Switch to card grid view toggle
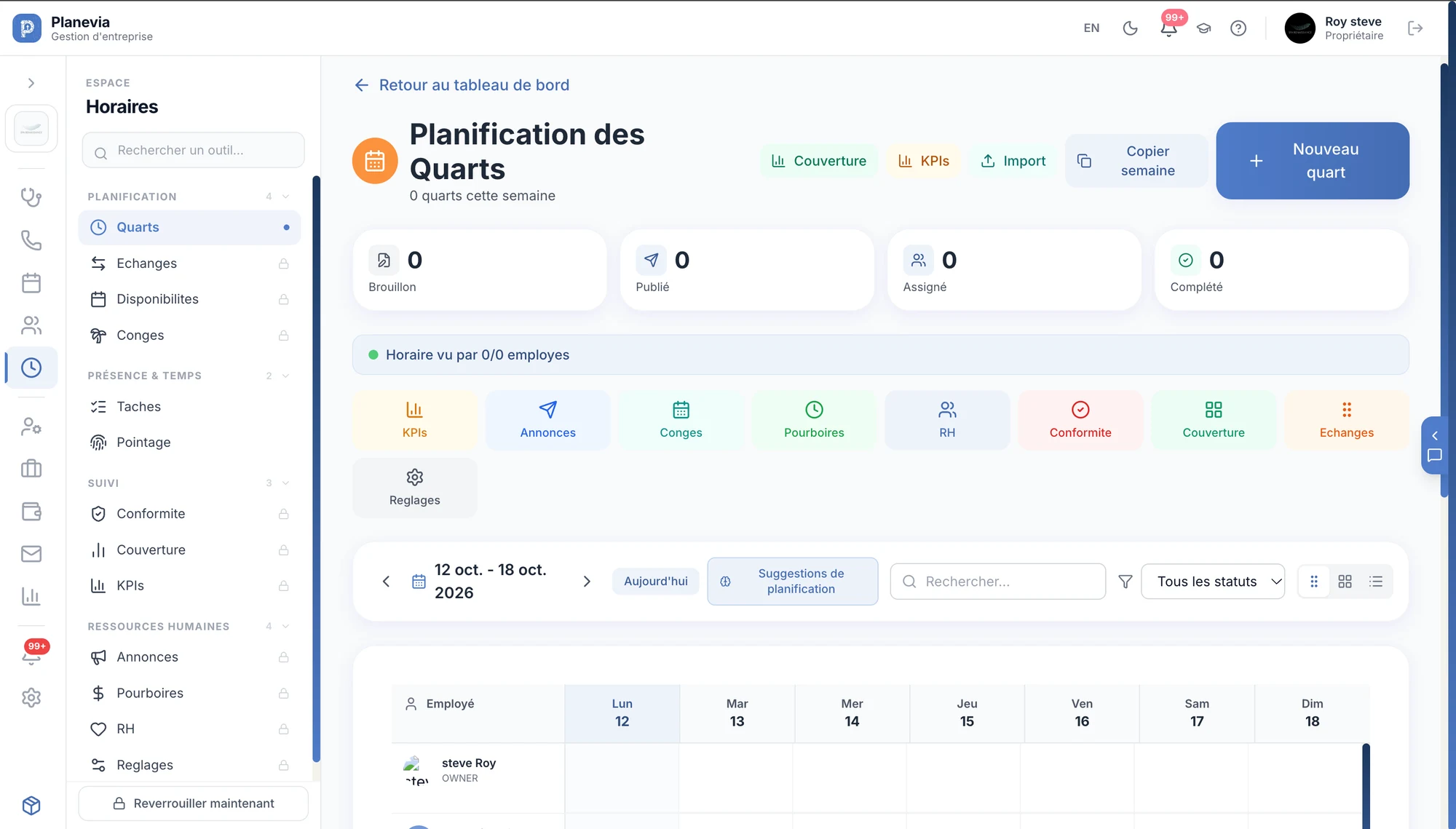This screenshot has height=829, width=1456. click(1345, 582)
